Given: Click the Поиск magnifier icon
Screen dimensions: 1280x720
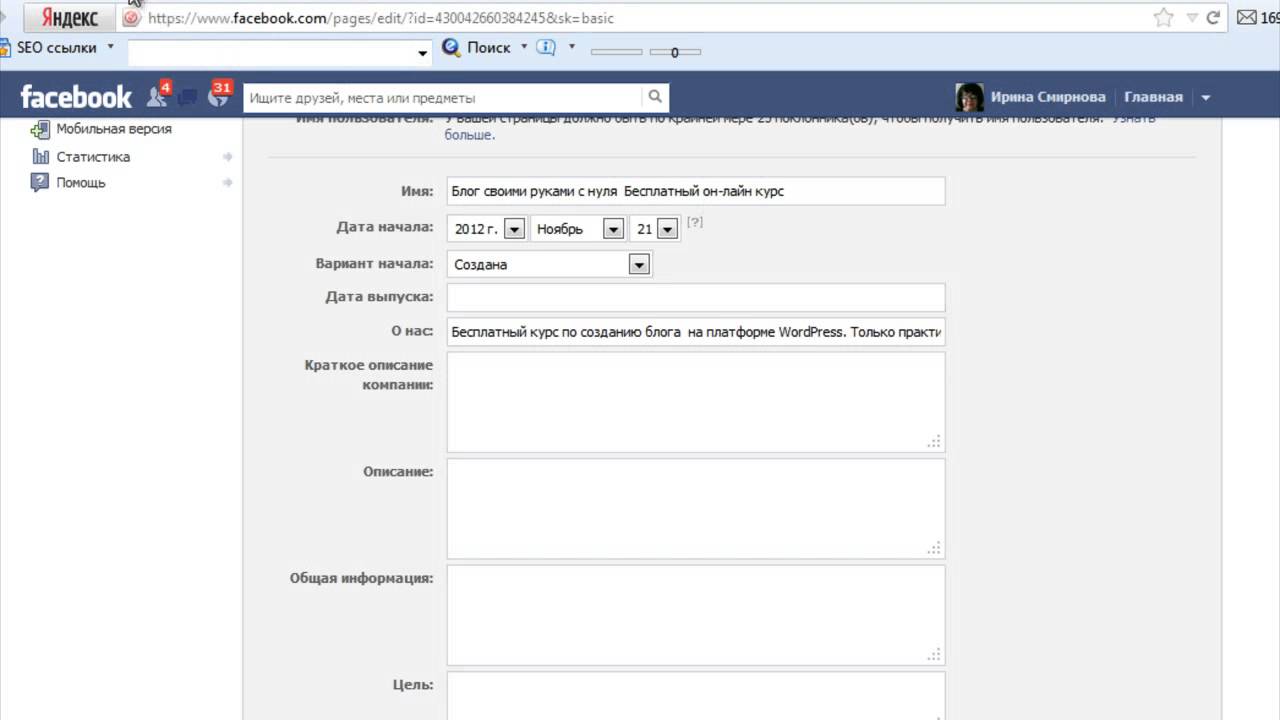Looking at the screenshot, I should tap(451, 47).
